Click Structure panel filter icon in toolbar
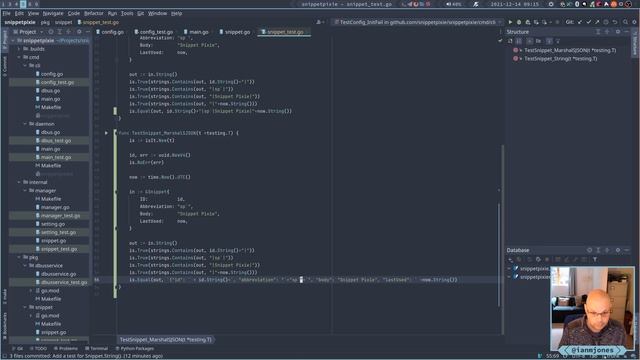The height and width of the screenshot is (360, 640). pos(558,41)
